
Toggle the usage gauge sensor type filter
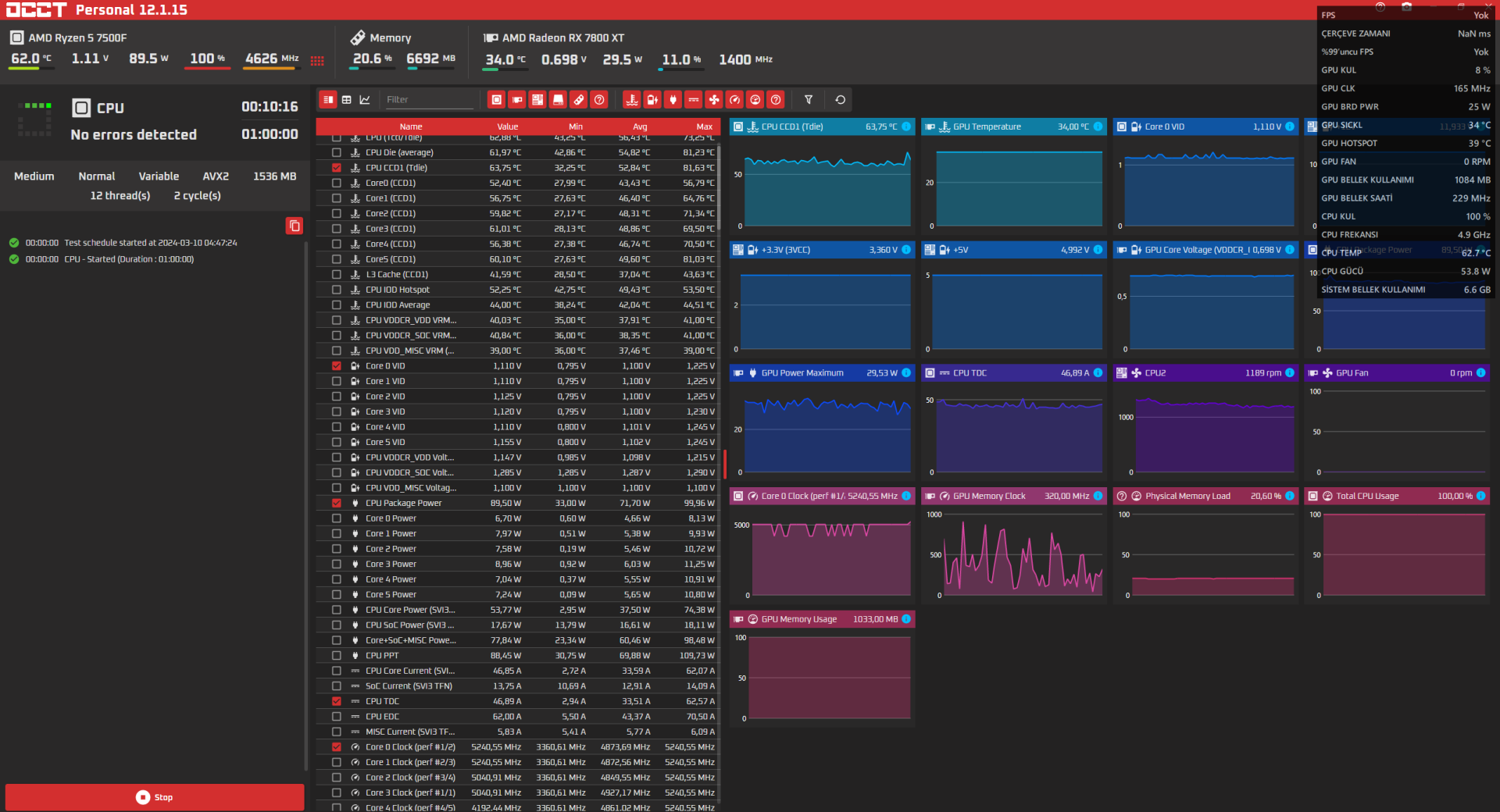pos(755,100)
